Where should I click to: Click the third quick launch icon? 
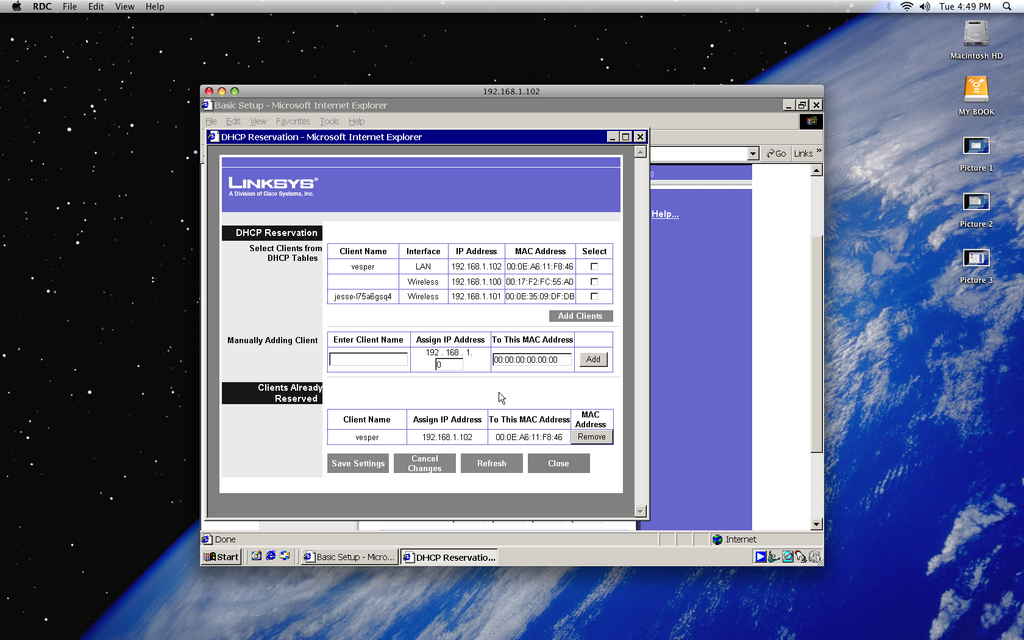285,556
